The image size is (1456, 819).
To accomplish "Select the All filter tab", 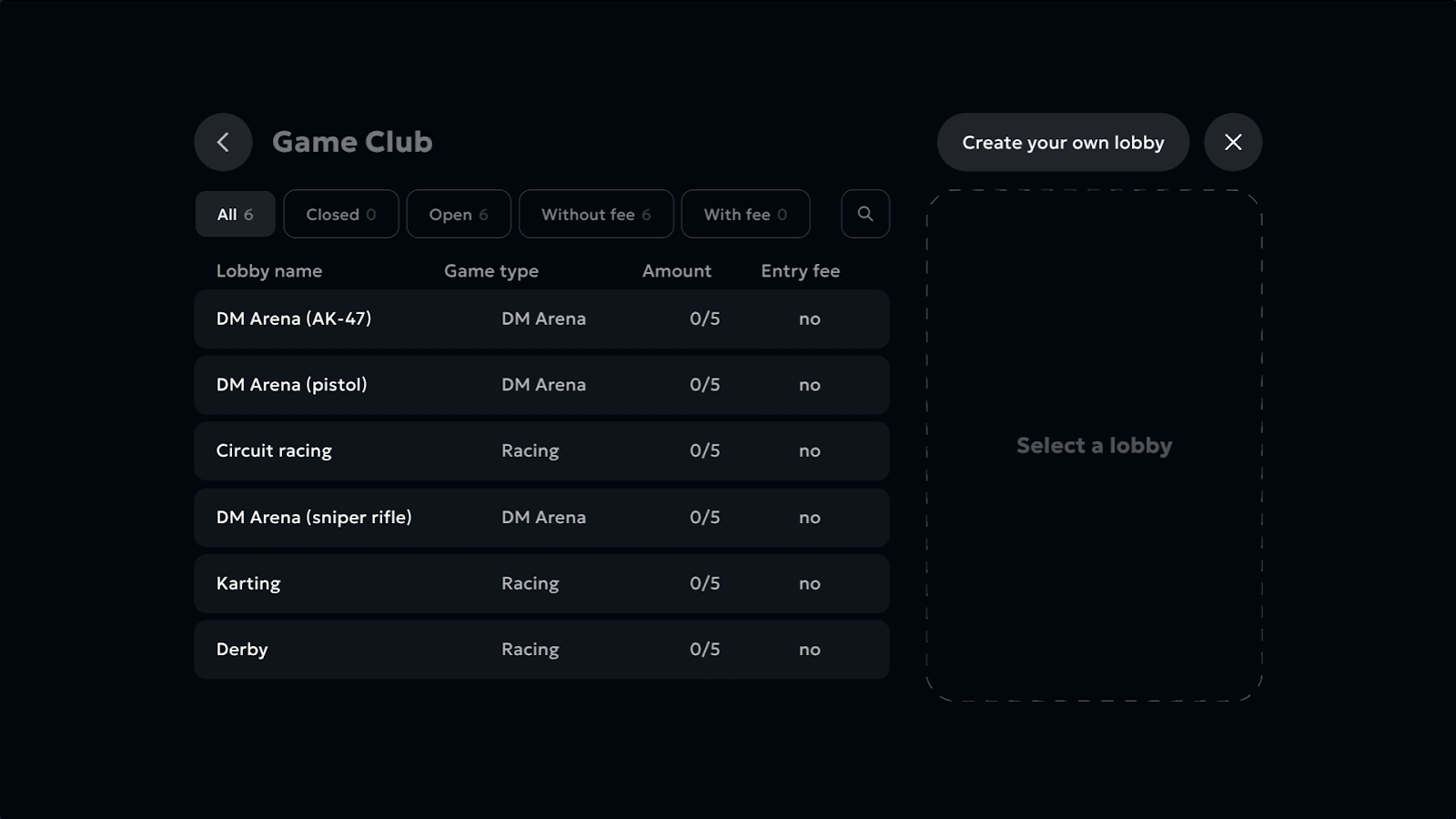I will click(x=235, y=214).
